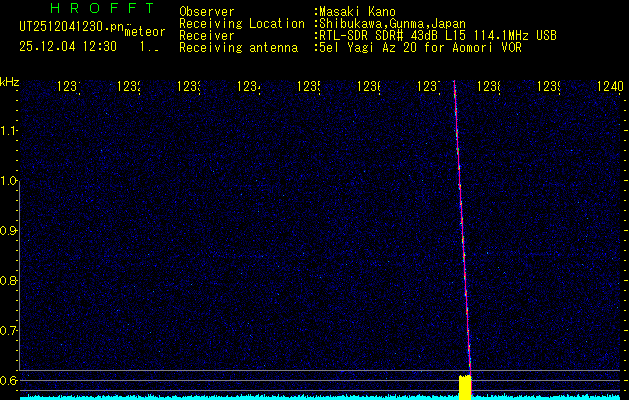Image resolution: width=629 pixels, height=400 pixels.
Task: Click the 0.7 kHz frequency tick
Action: pyautogui.click(x=10, y=330)
